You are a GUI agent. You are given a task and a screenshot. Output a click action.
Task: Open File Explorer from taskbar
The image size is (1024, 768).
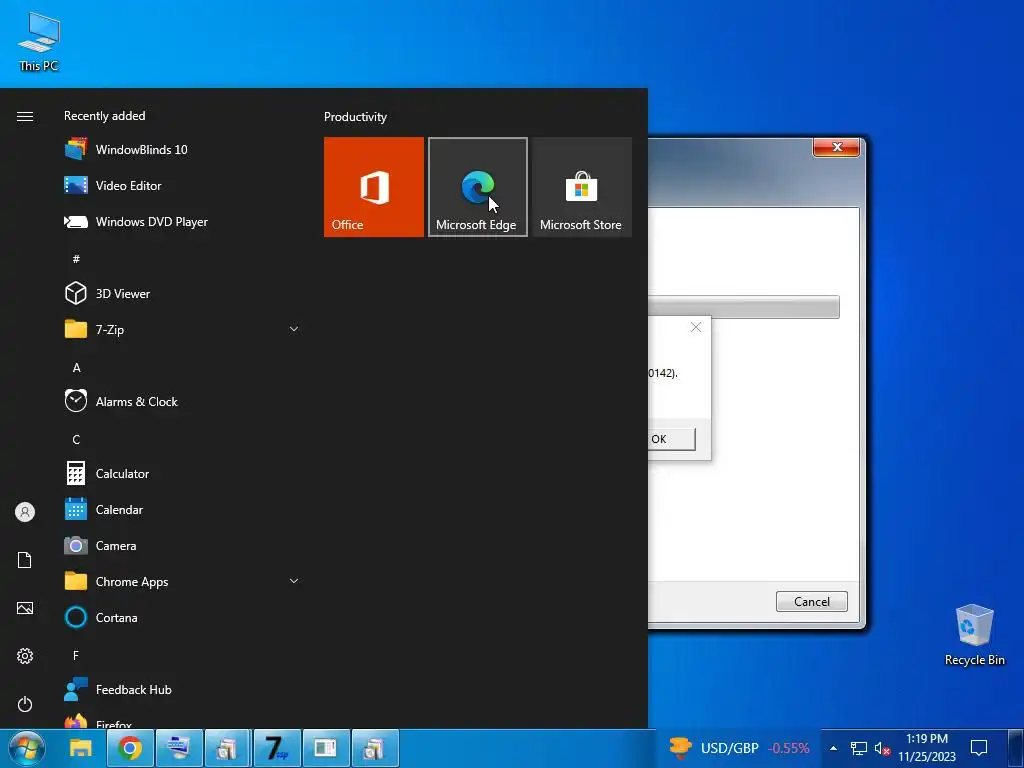(x=81, y=748)
